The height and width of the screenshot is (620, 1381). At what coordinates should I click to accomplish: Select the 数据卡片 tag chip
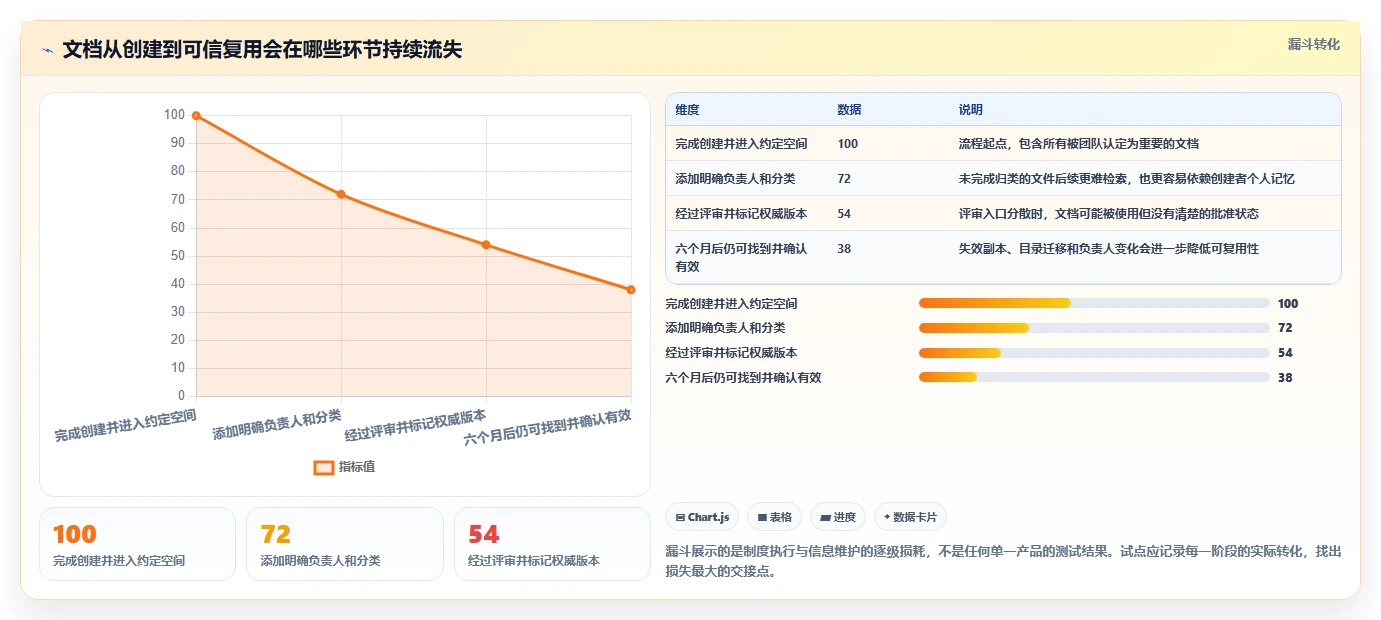click(910, 517)
